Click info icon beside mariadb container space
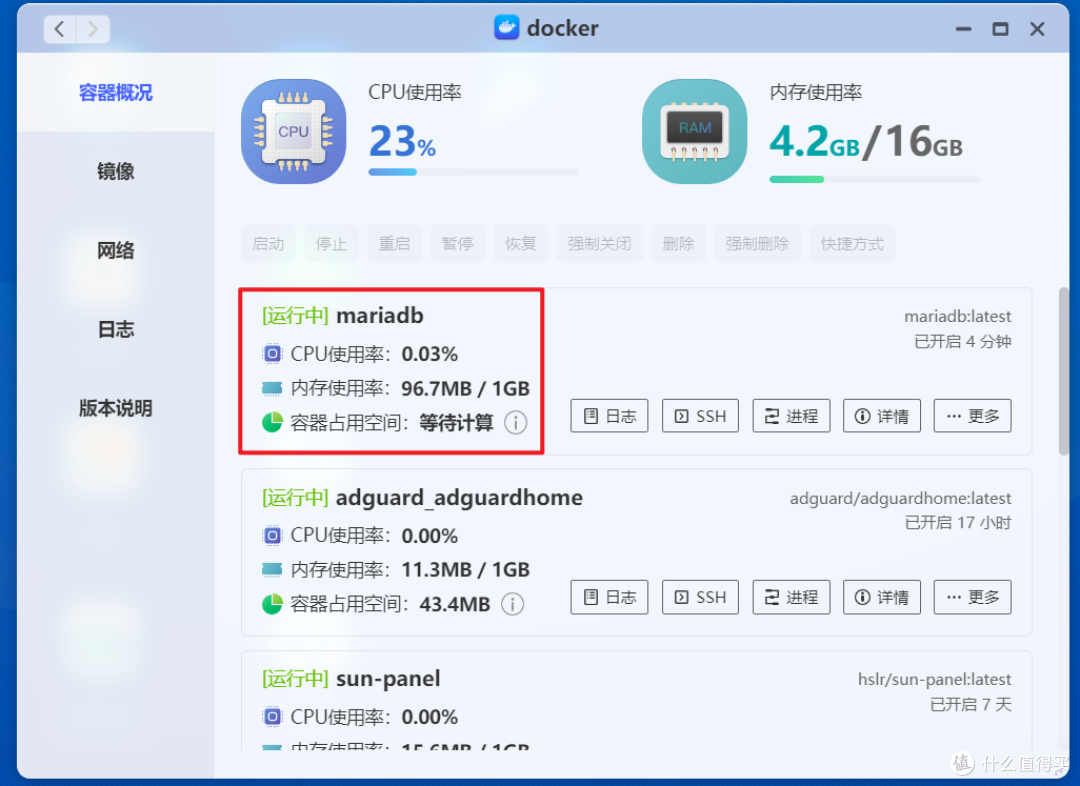Image resolution: width=1080 pixels, height=786 pixels. click(x=516, y=422)
